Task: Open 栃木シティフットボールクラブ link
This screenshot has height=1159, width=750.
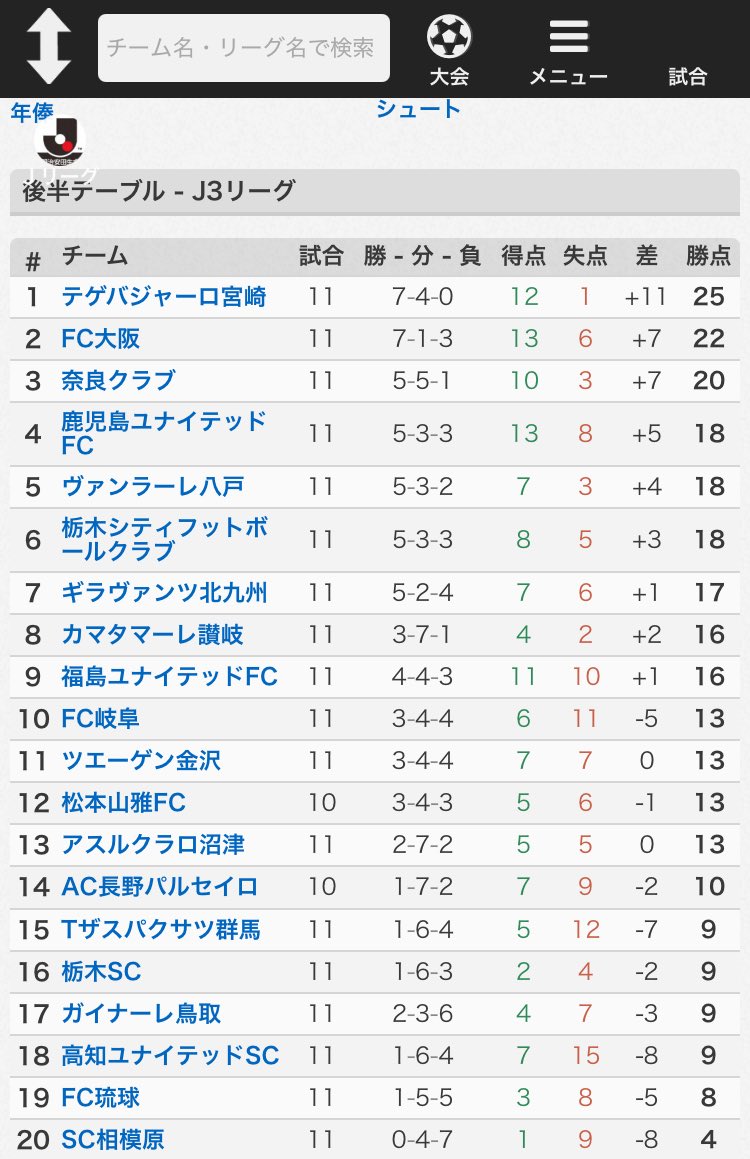Action: [164, 540]
